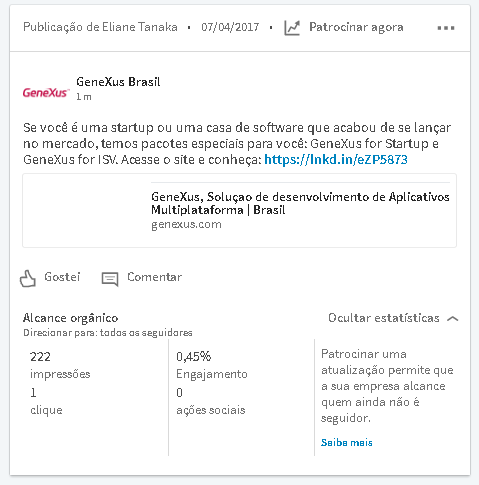Click the sponsor chart-arrow icon
The image size is (479, 485).
[x=292, y=28]
